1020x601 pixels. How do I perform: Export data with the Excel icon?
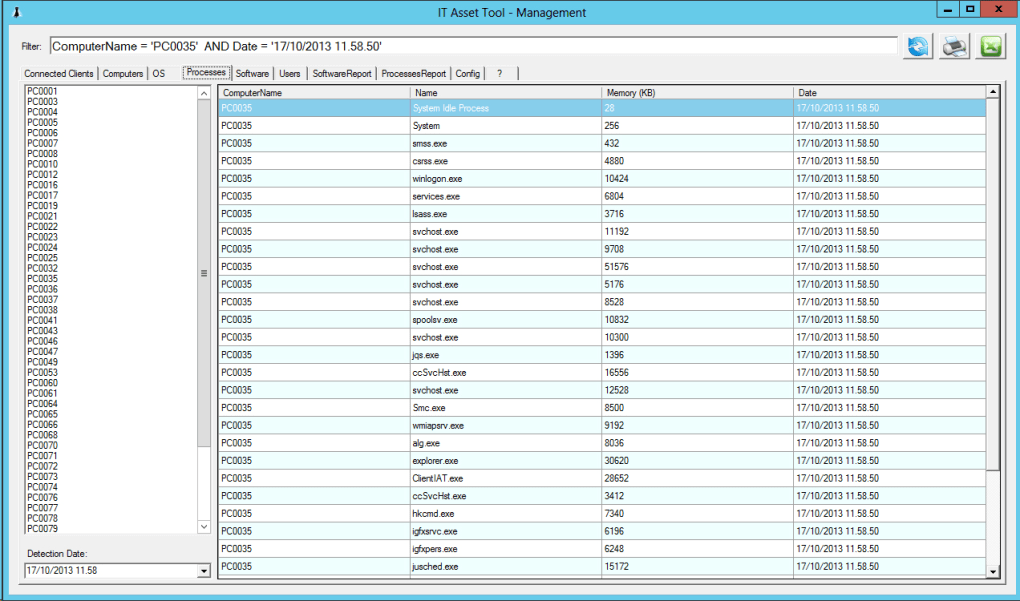pyautogui.click(x=991, y=47)
